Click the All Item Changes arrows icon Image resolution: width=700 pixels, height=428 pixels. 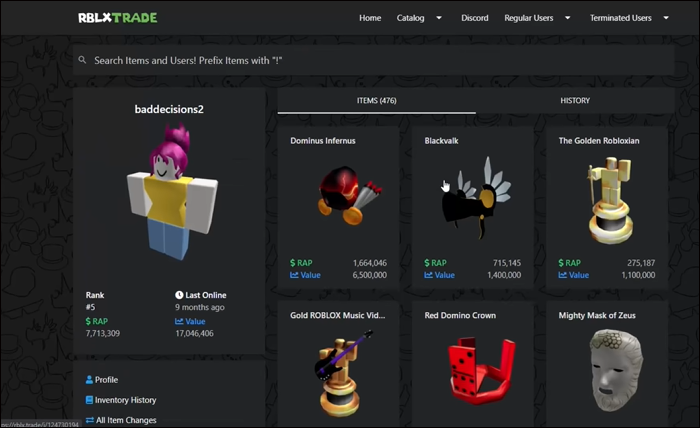tap(90, 420)
